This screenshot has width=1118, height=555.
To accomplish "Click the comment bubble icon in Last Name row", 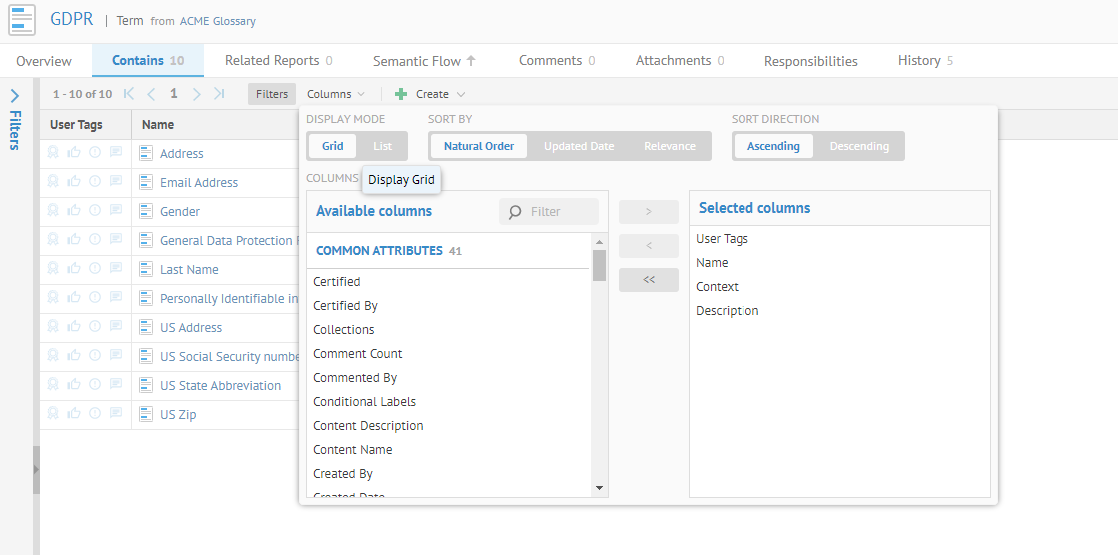I will 115,269.
